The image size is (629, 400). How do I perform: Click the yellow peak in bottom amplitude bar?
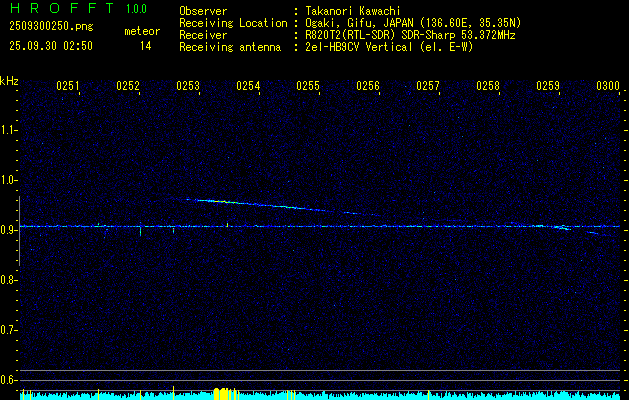pos(224,394)
